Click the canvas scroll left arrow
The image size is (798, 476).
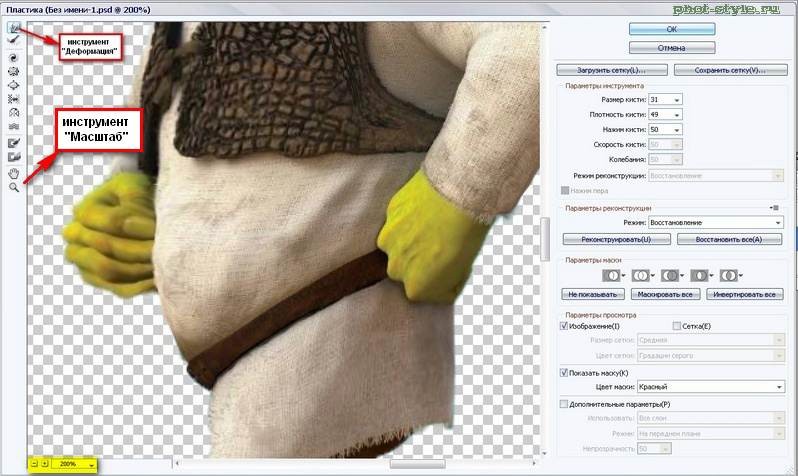[x=177, y=463]
